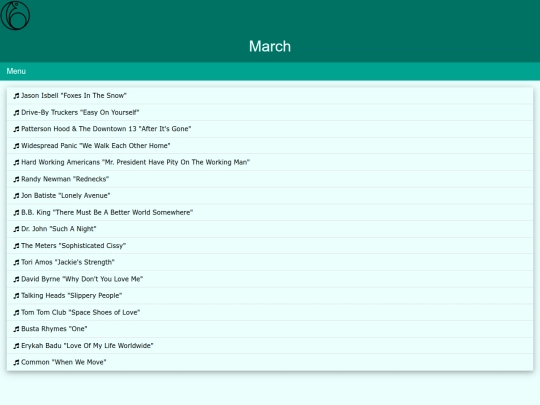Select Busta Rhymes "One"
The height and width of the screenshot is (405, 540).
[270, 329]
